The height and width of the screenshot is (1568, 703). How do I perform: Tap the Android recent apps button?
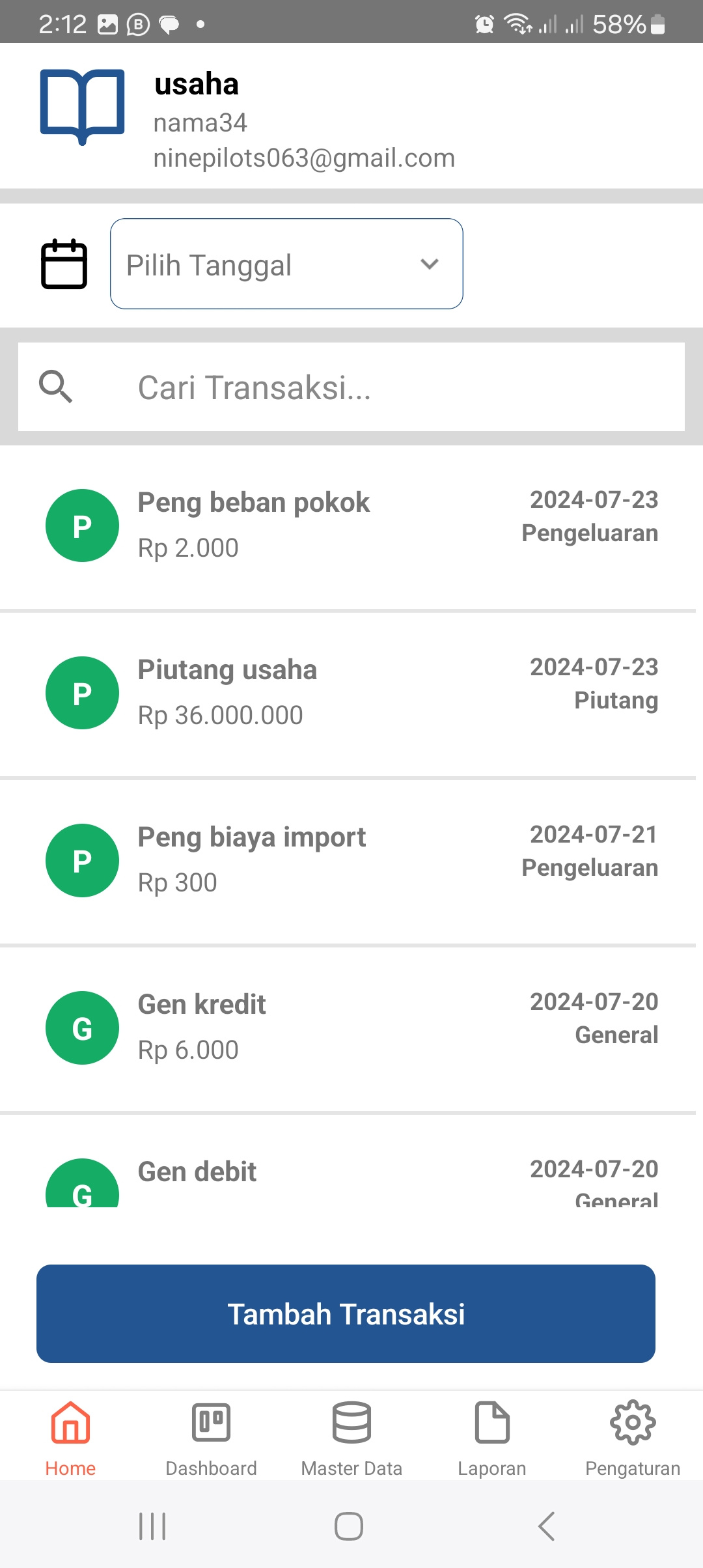point(152,1526)
